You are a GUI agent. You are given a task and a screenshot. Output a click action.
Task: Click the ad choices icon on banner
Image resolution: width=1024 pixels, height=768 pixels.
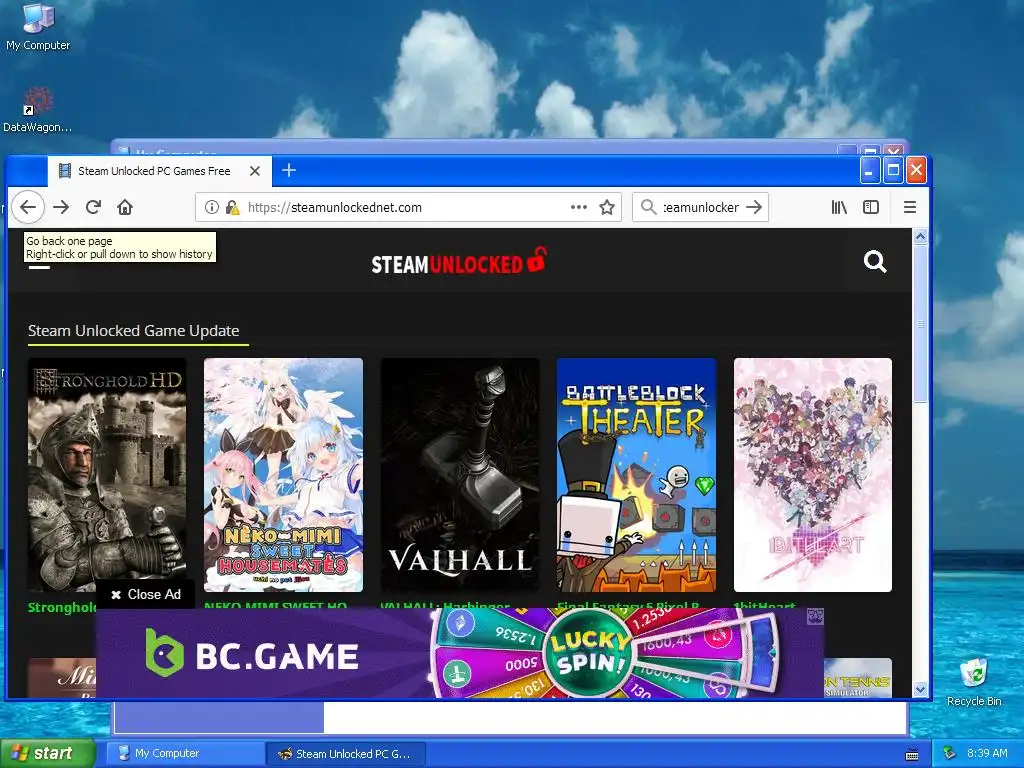[x=815, y=616]
